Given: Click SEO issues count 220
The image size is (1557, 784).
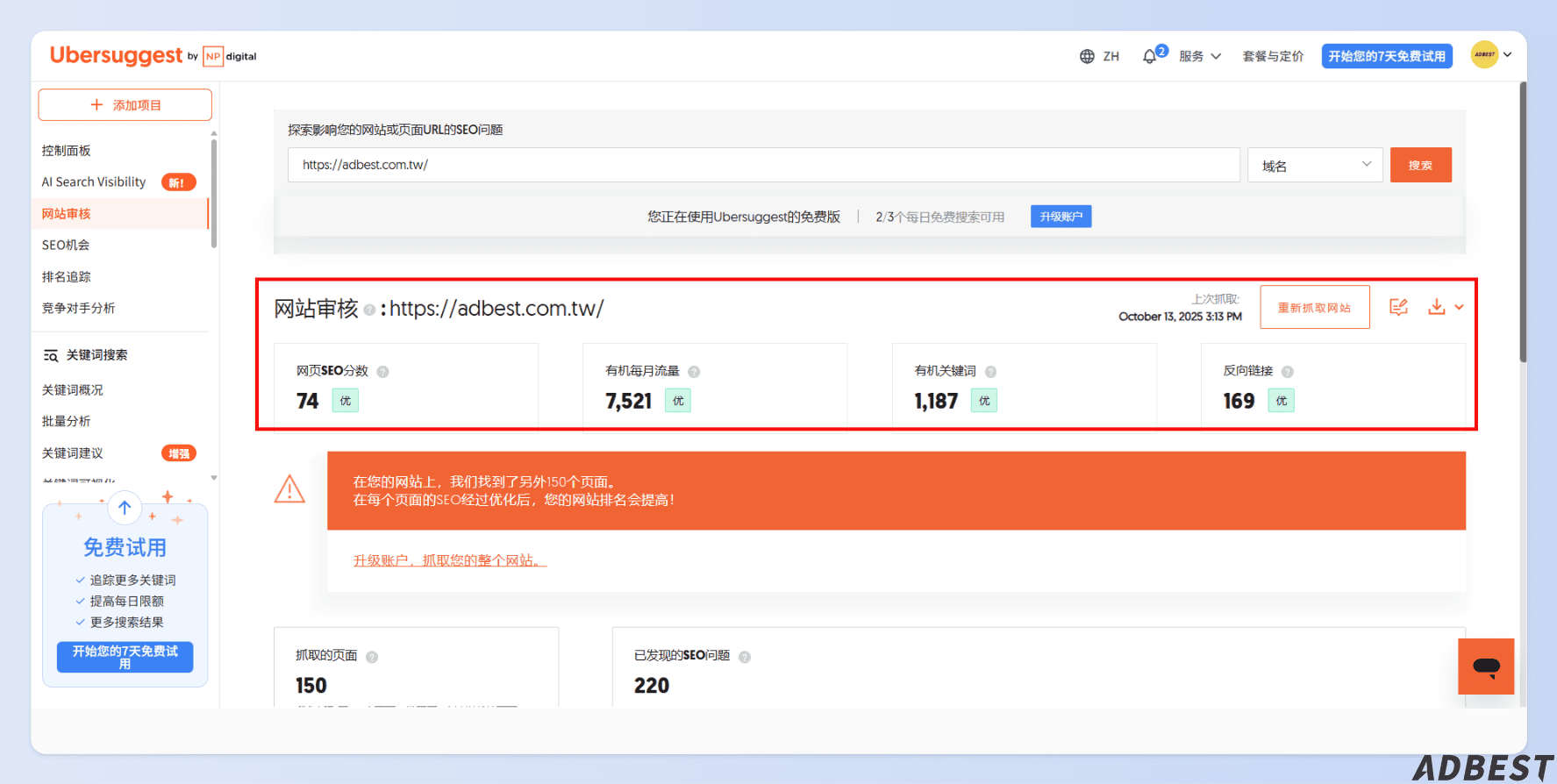Looking at the screenshot, I should pos(652,686).
